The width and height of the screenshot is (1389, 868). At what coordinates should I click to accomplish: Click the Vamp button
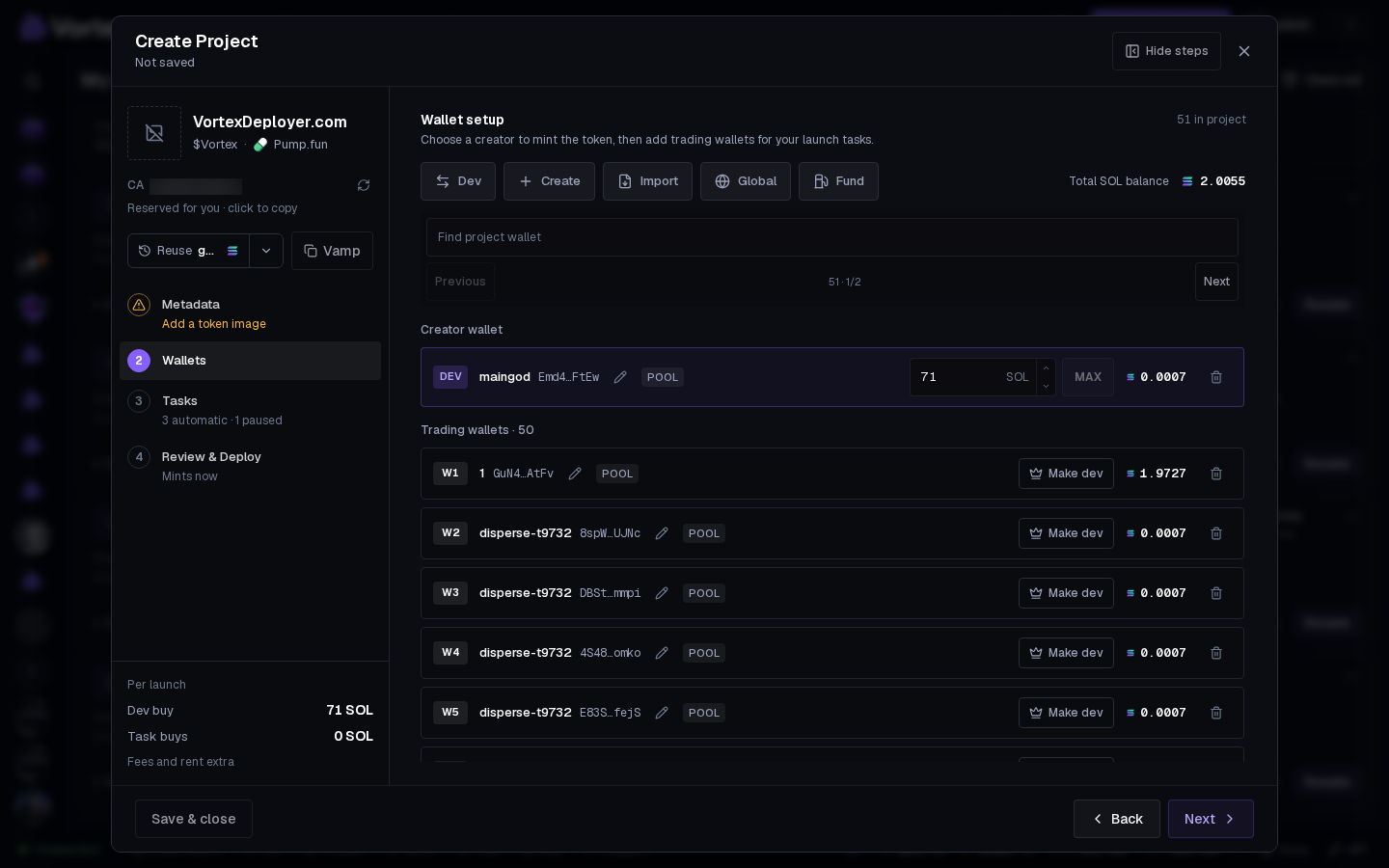[x=332, y=251]
